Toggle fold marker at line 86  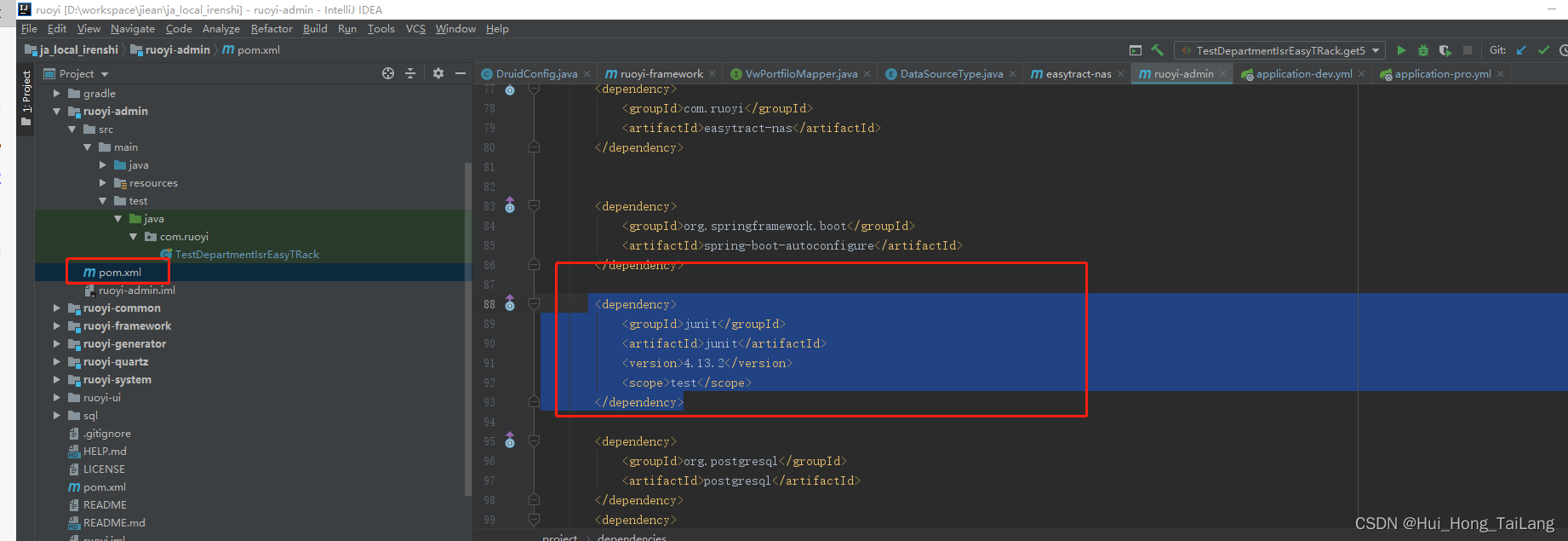click(534, 264)
